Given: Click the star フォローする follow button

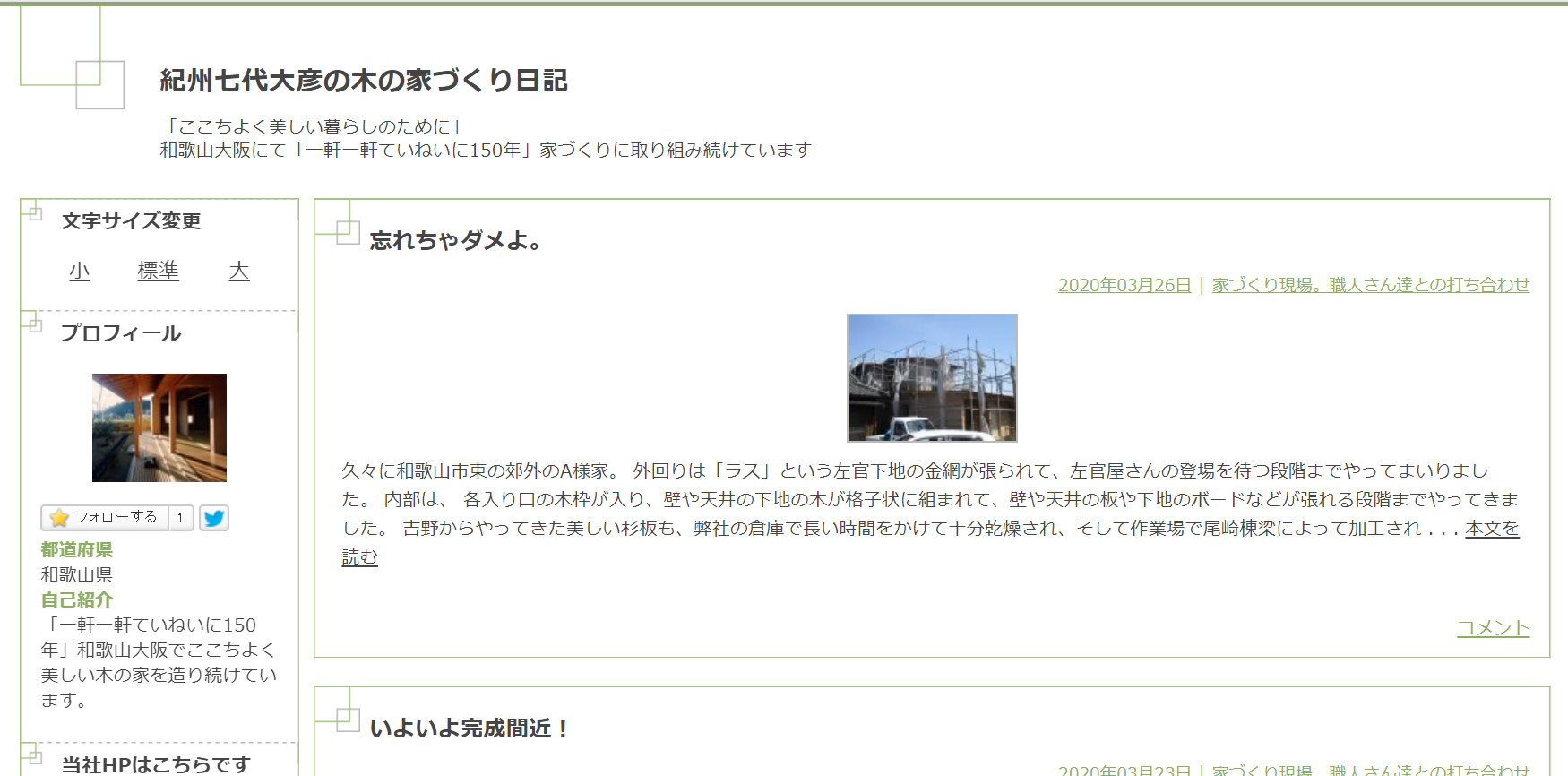Looking at the screenshot, I should [x=104, y=518].
